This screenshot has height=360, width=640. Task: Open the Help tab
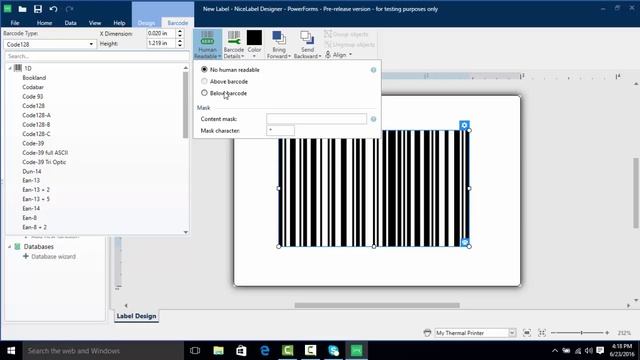point(119,23)
